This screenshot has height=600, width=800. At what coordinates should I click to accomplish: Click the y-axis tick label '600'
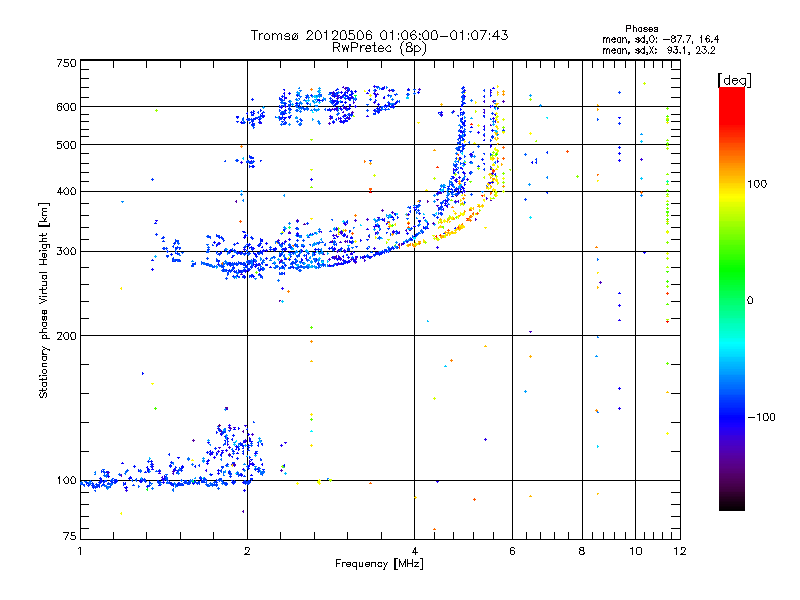pyautogui.click(x=66, y=107)
